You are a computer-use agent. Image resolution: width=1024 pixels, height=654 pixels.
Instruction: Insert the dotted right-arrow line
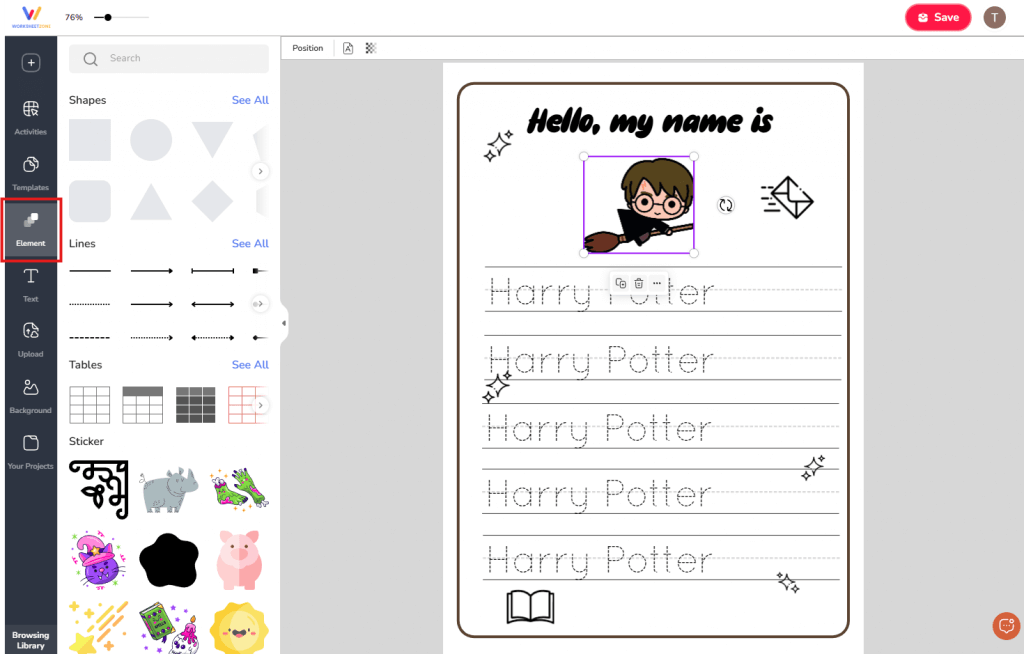coord(152,338)
